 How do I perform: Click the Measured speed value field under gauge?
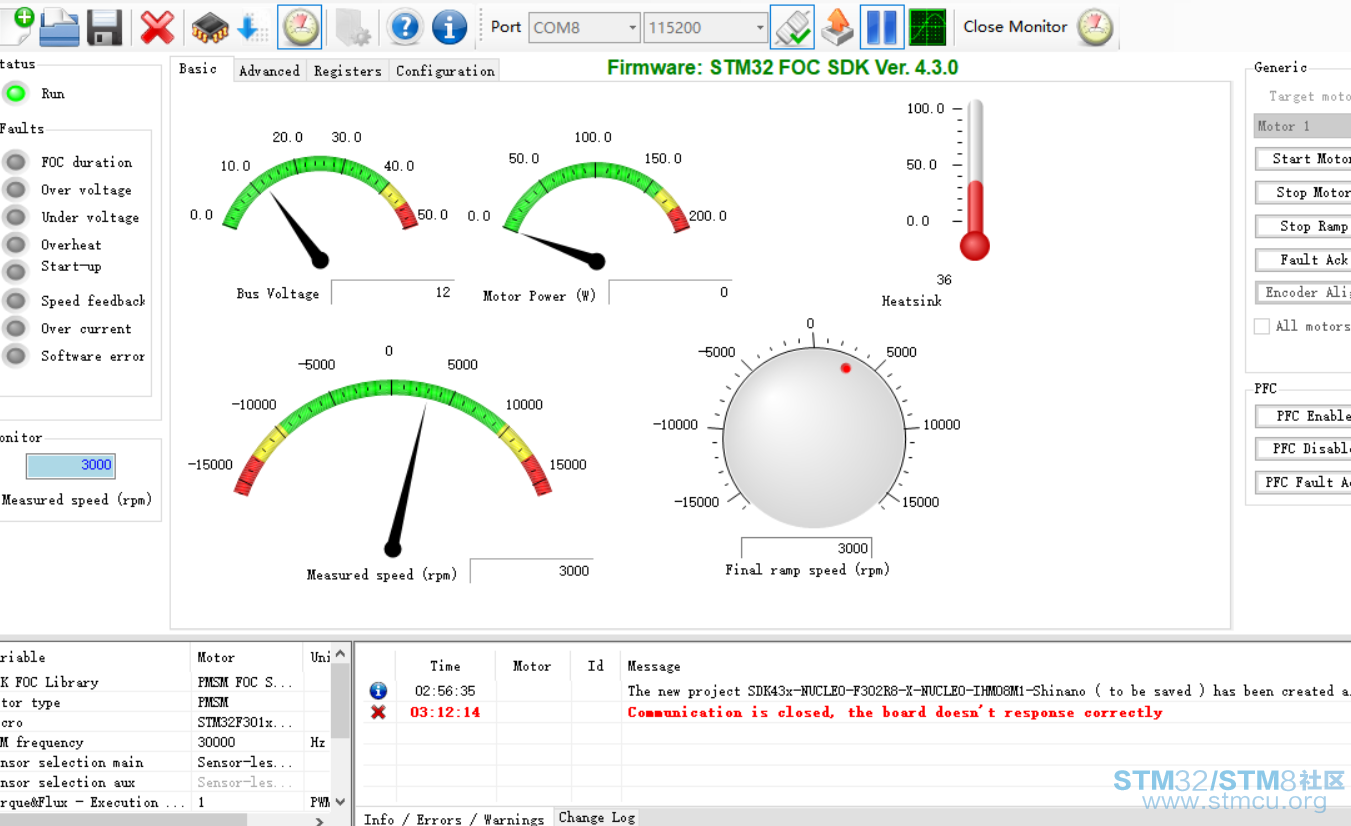[532, 570]
